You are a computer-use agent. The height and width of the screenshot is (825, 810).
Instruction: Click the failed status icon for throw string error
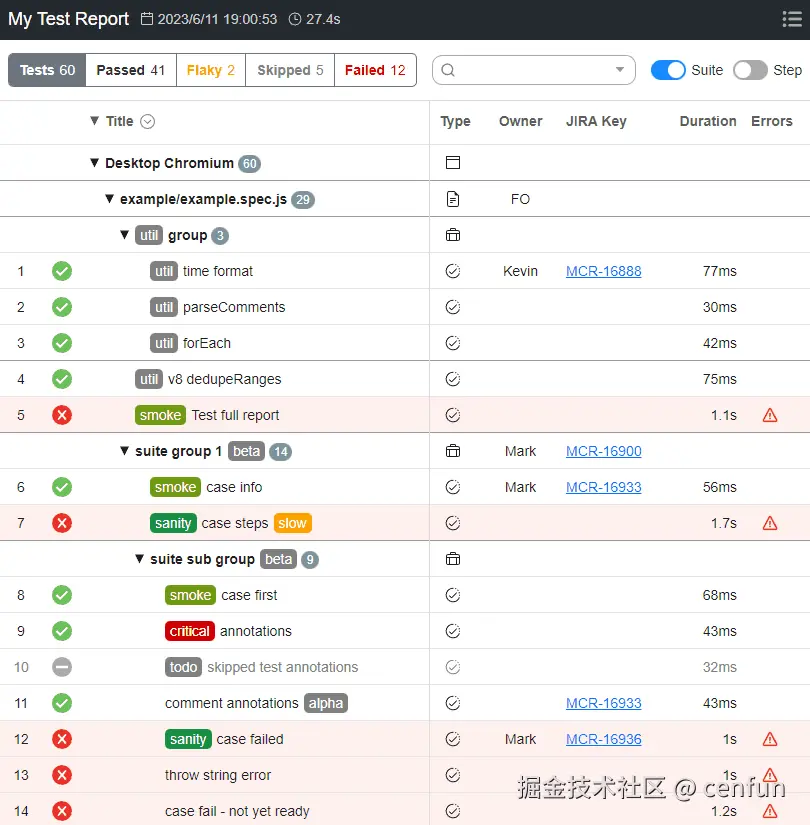click(62, 775)
